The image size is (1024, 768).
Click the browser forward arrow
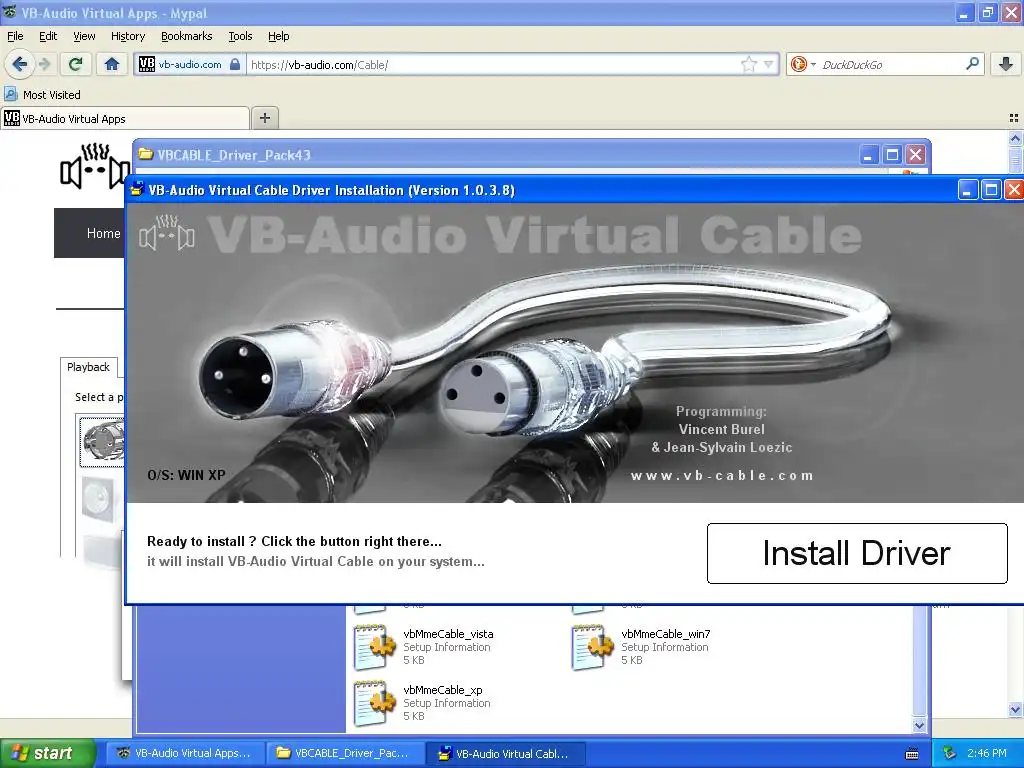point(45,64)
